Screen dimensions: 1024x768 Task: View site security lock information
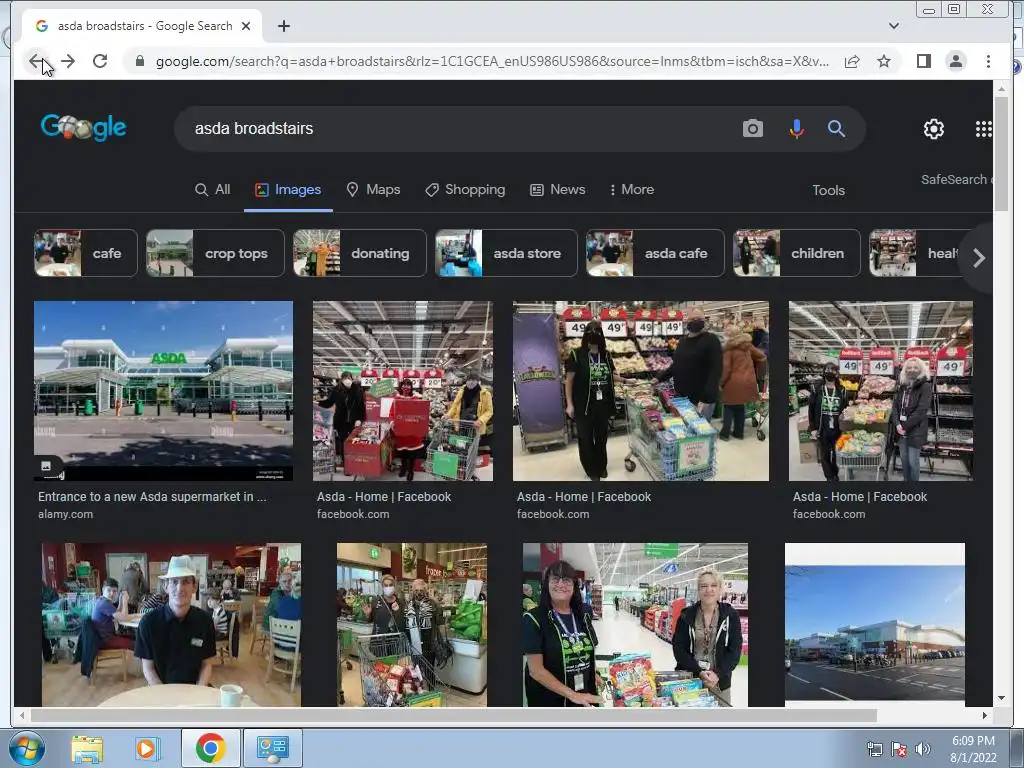tap(139, 61)
